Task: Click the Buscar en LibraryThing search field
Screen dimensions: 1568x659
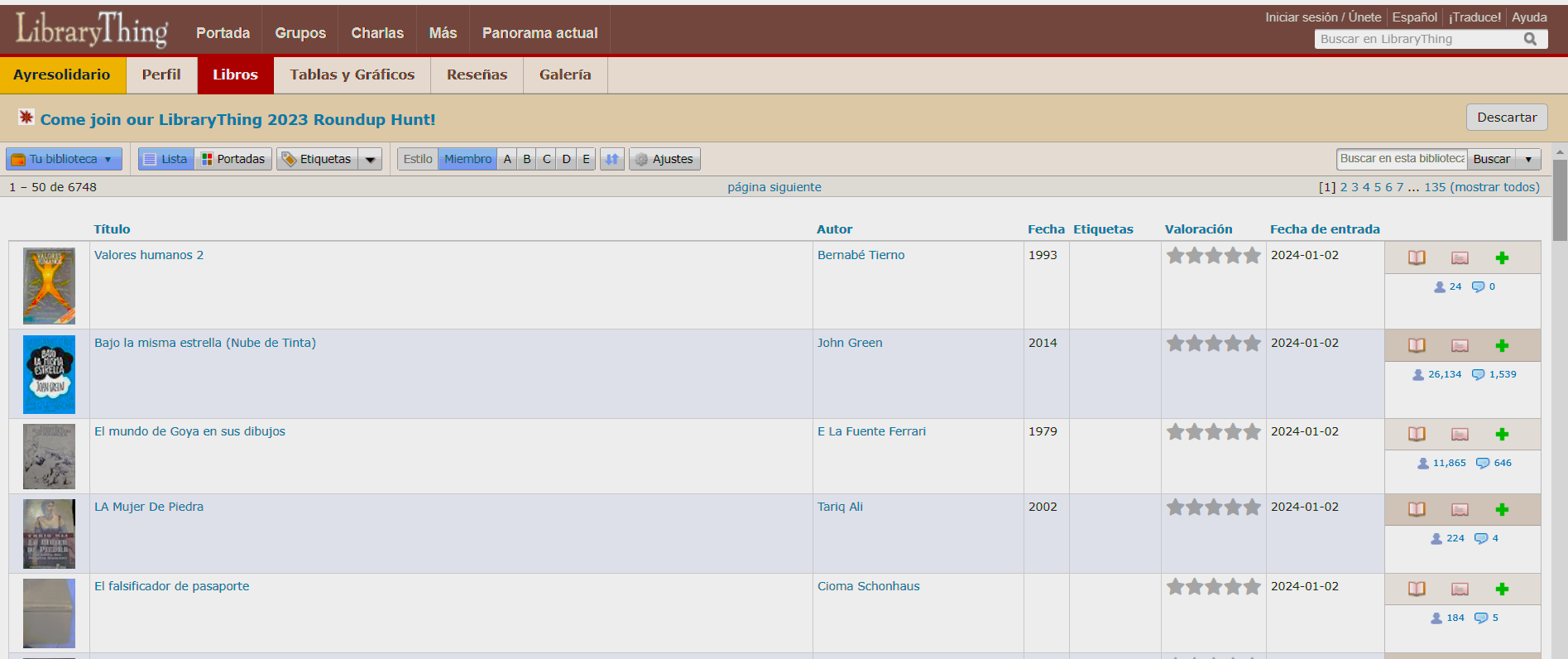Action: tap(1418, 39)
